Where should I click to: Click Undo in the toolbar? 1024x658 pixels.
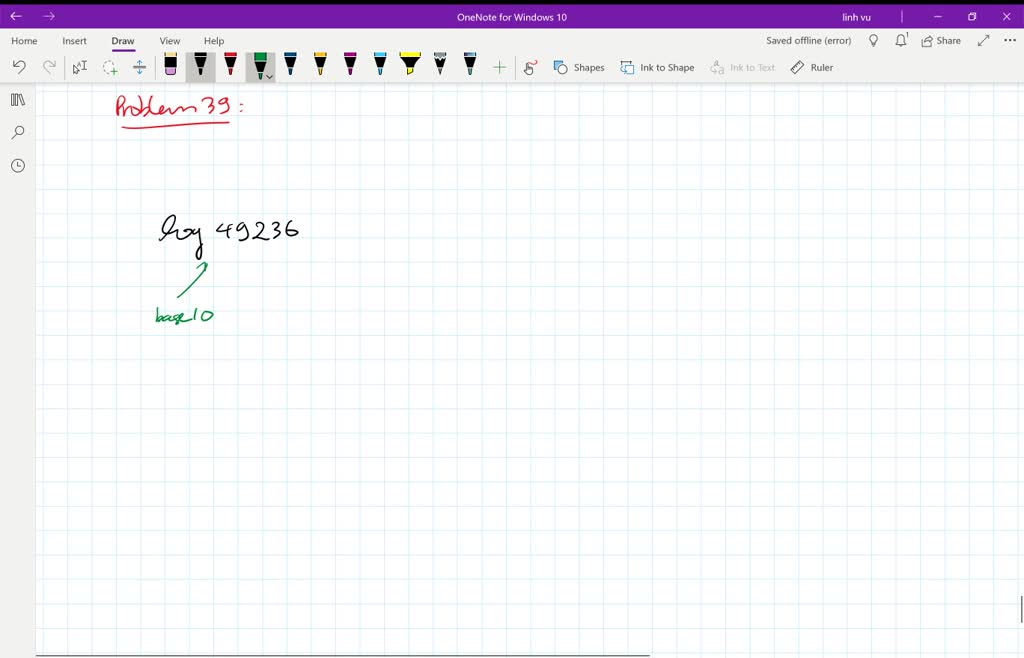(x=19, y=66)
